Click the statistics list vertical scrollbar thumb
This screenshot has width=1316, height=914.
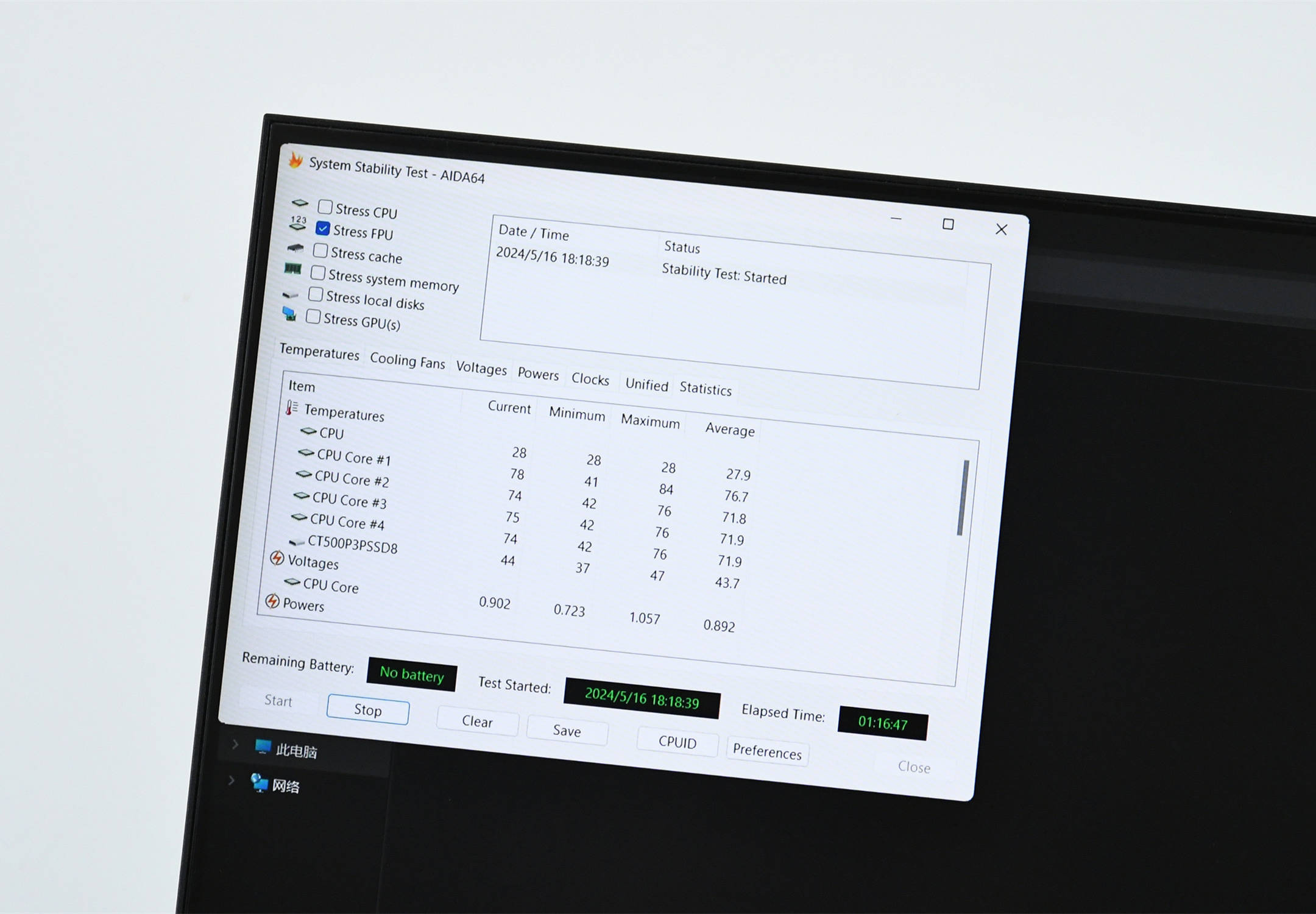pos(963,498)
